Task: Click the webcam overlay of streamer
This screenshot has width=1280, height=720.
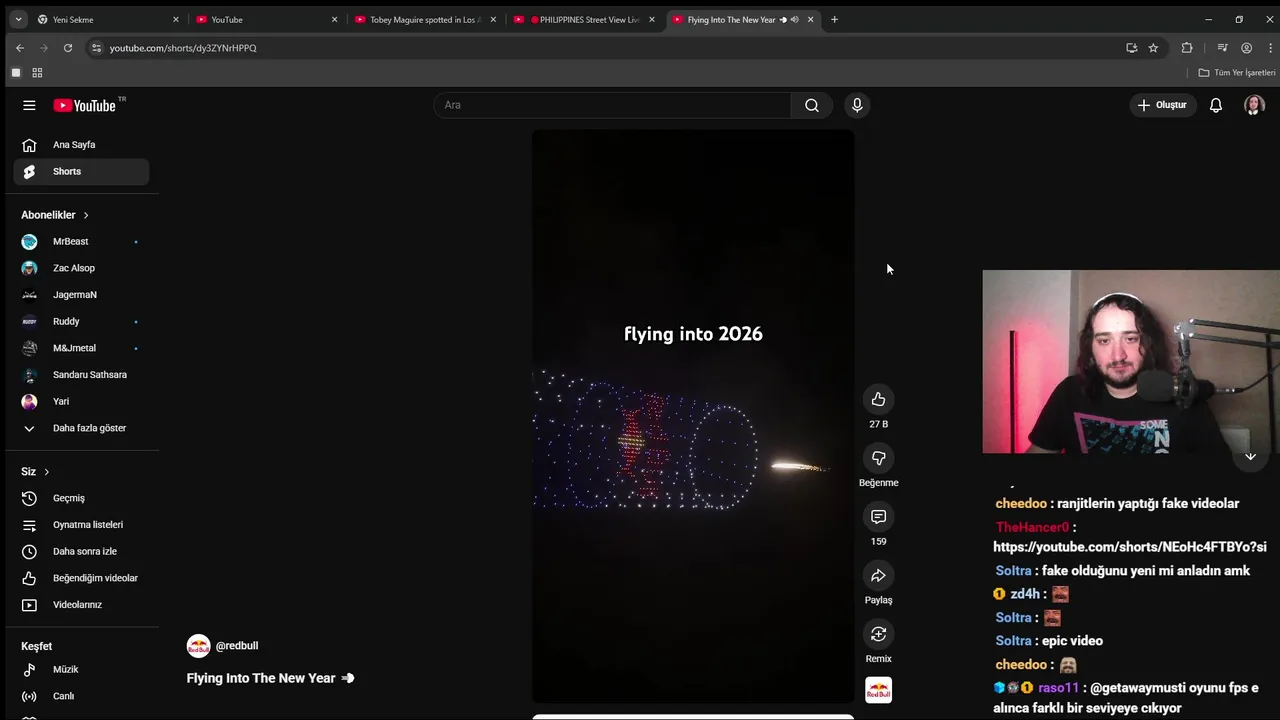Action: (x=1131, y=362)
